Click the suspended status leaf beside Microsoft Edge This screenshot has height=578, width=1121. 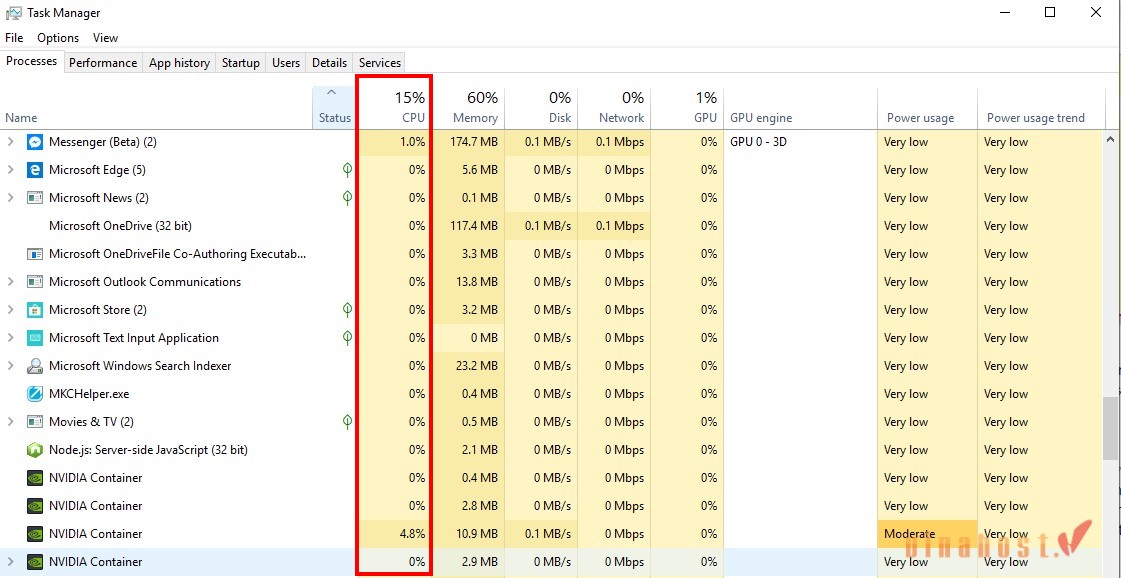[x=347, y=169]
